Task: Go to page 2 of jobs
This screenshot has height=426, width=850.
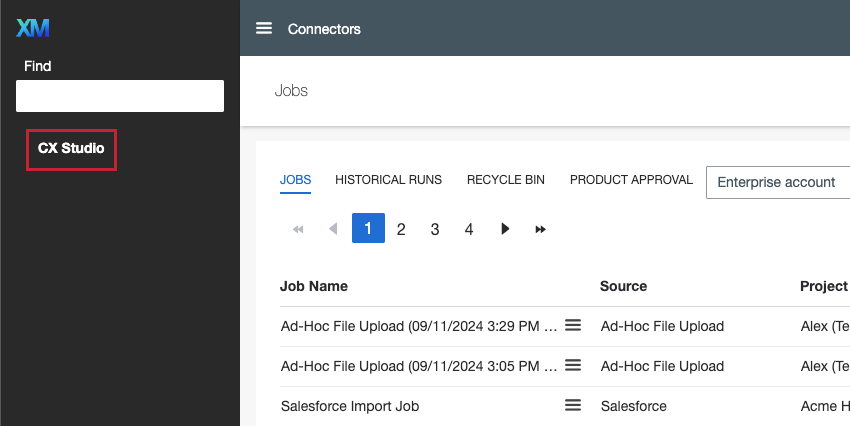Action: 401,229
